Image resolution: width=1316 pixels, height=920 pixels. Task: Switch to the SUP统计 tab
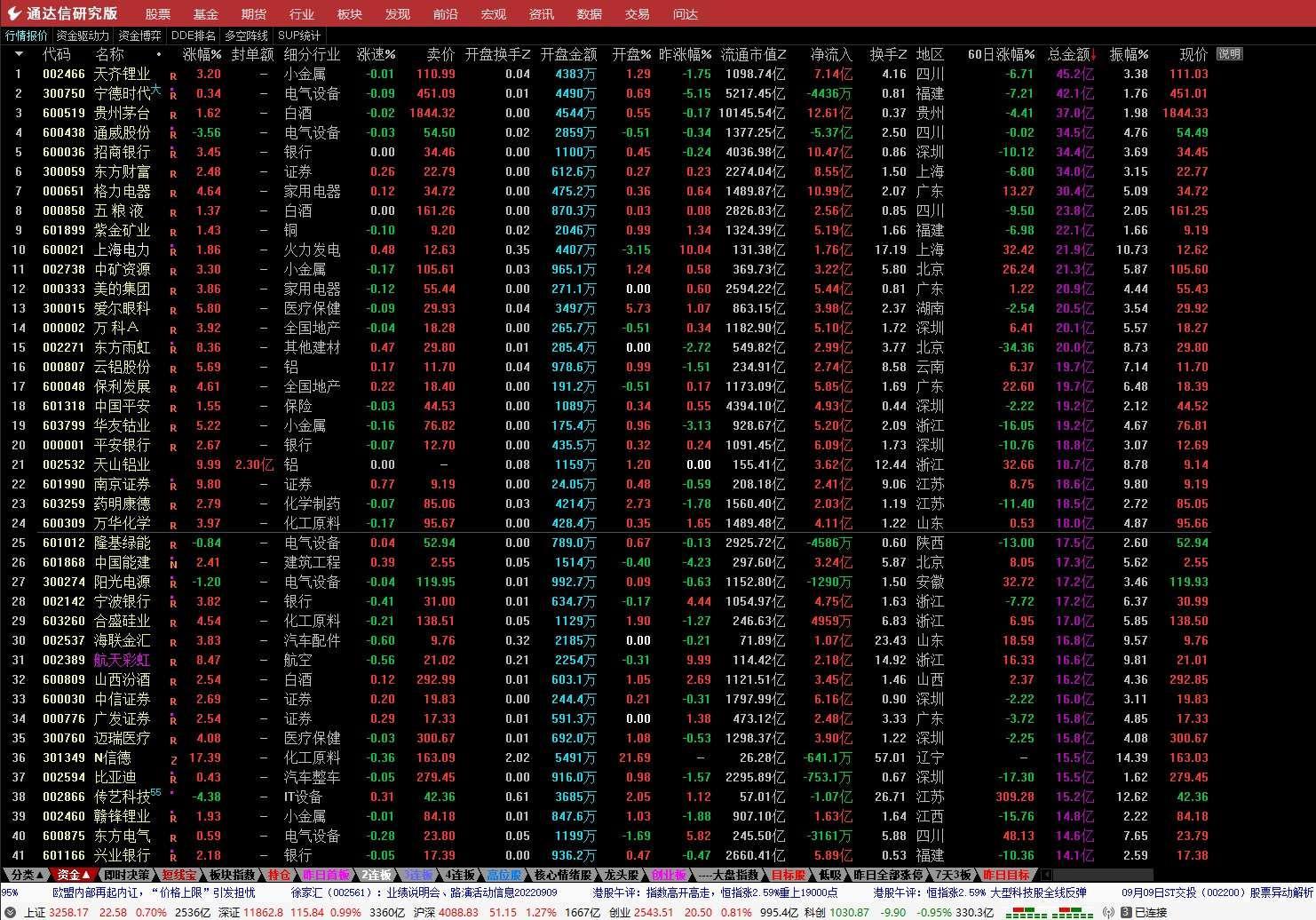(299, 36)
